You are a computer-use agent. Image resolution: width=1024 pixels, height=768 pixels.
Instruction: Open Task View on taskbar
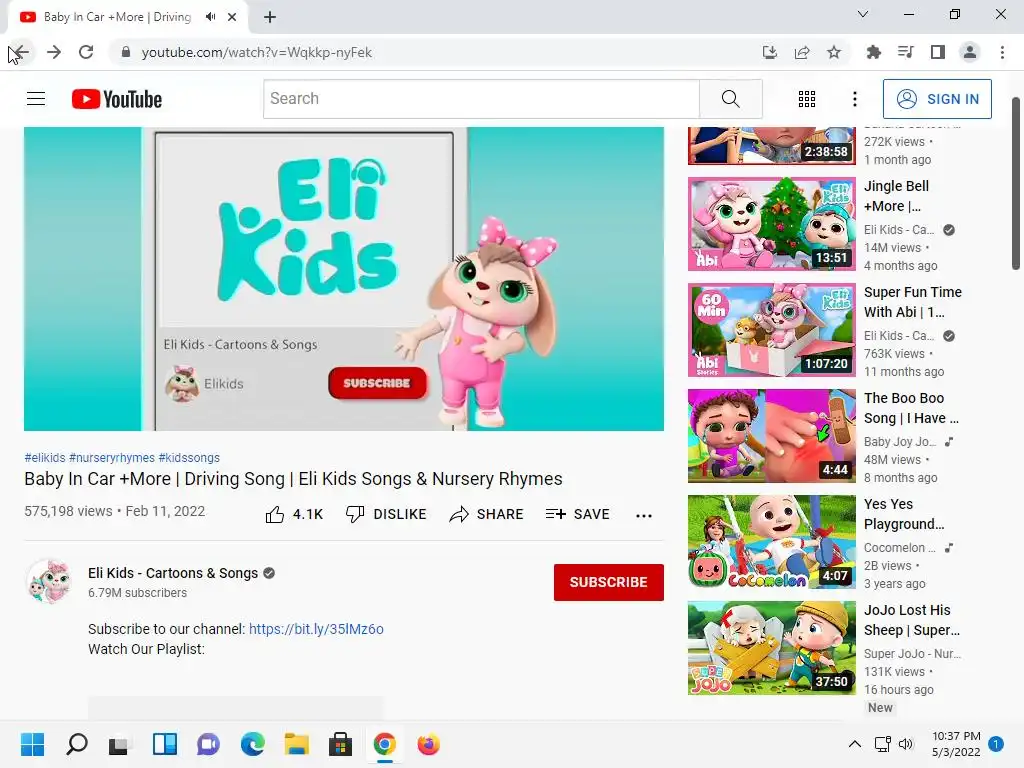pyautogui.click(x=120, y=744)
